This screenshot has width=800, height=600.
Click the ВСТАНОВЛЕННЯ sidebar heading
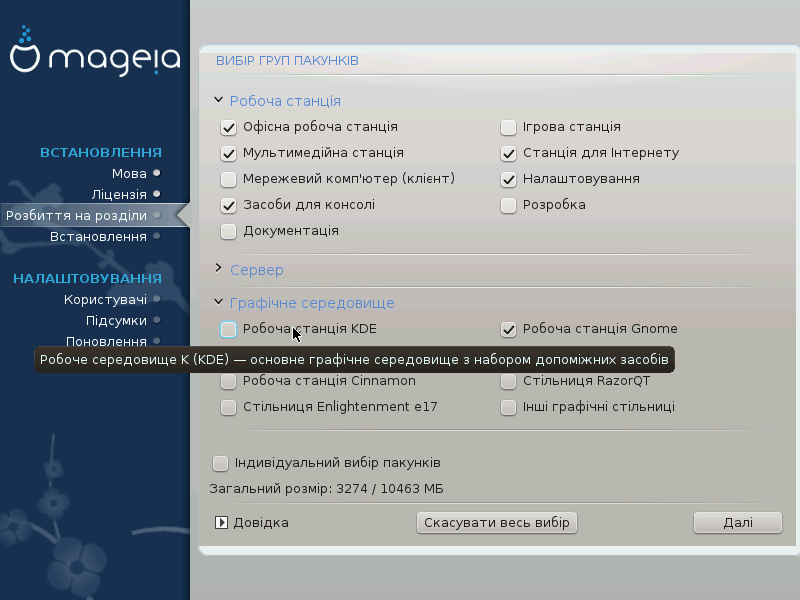point(101,153)
